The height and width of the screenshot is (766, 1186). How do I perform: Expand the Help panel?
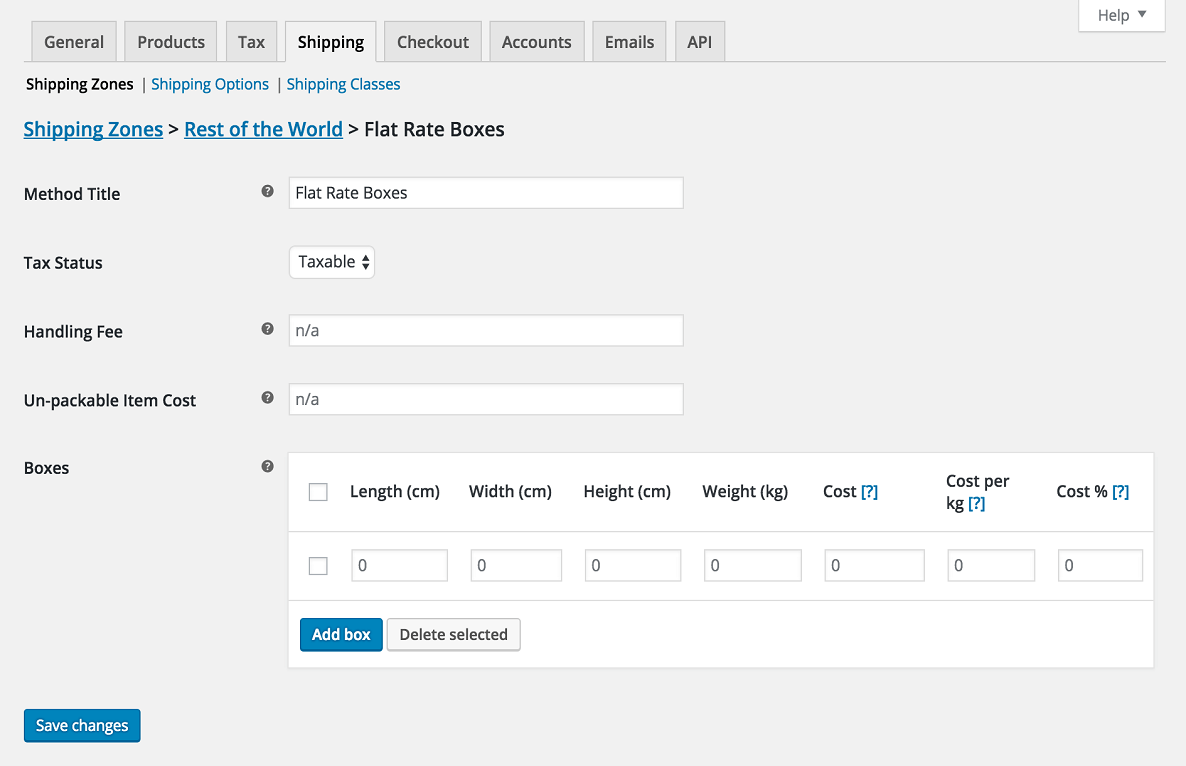(x=1121, y=15)
